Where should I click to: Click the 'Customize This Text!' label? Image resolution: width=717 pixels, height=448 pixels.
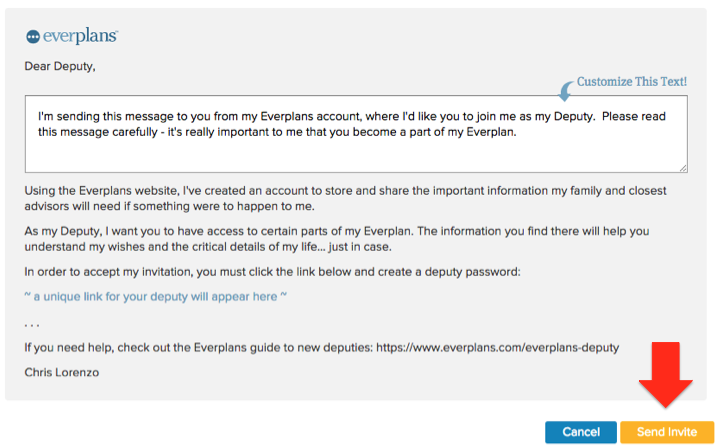tap(632, 82)
